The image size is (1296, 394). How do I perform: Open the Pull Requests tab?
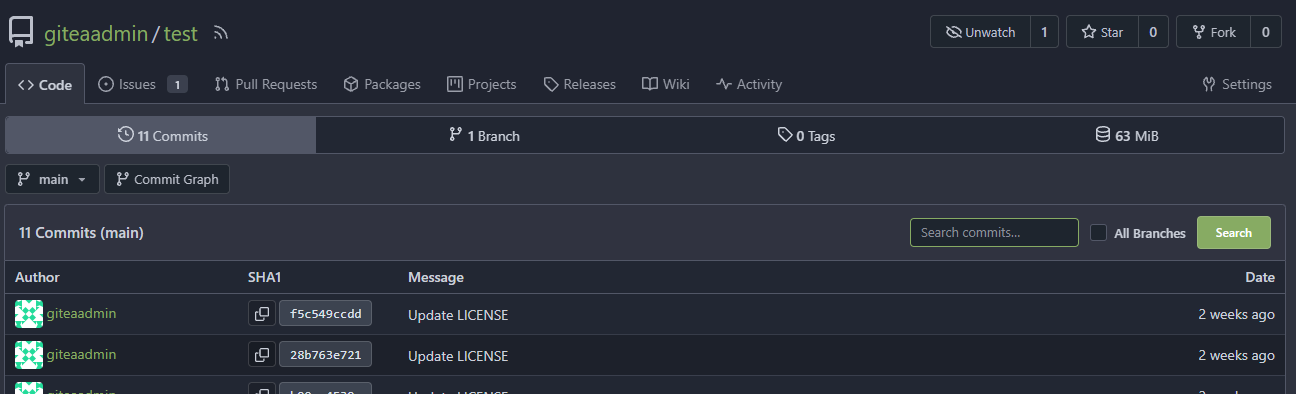point(266,84)
